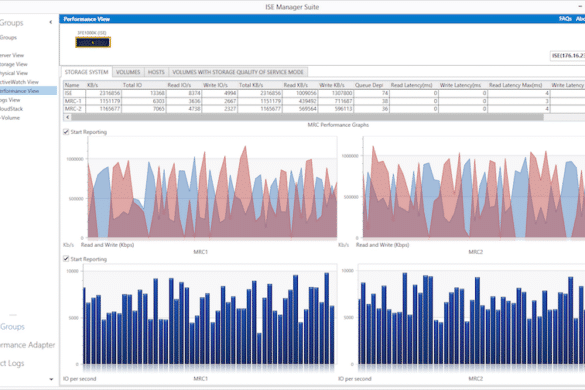The height and width of the screenshot is (390, 585).
Task: Open Server View in the sidebar
Action: click(12, 55)
